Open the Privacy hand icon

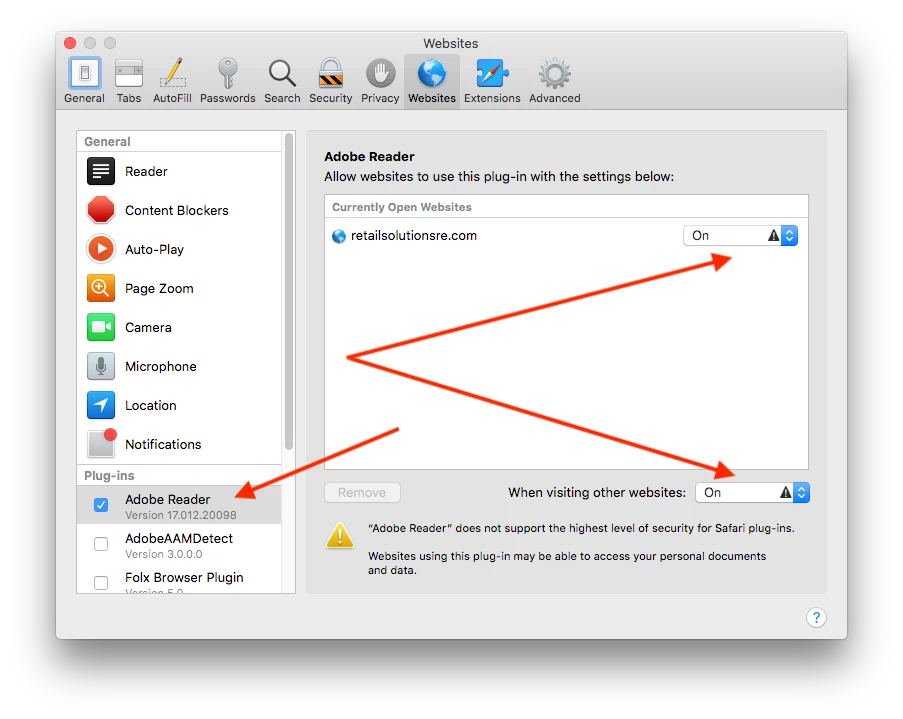pyautogui.click(x=381, y=73)
